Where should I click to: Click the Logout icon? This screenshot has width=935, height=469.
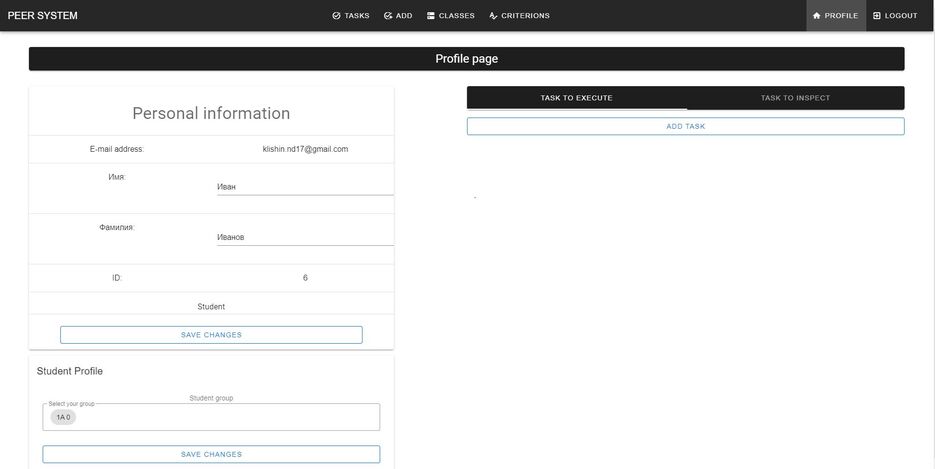(877, 16)
